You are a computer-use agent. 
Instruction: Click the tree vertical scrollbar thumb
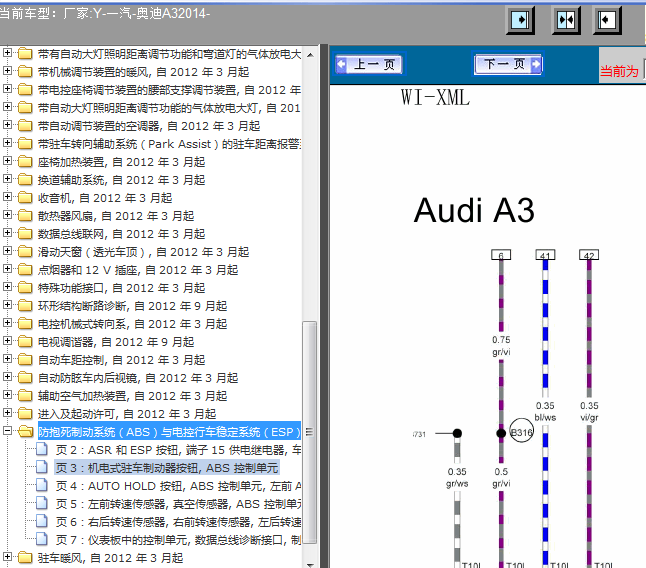tap(310, 432)
